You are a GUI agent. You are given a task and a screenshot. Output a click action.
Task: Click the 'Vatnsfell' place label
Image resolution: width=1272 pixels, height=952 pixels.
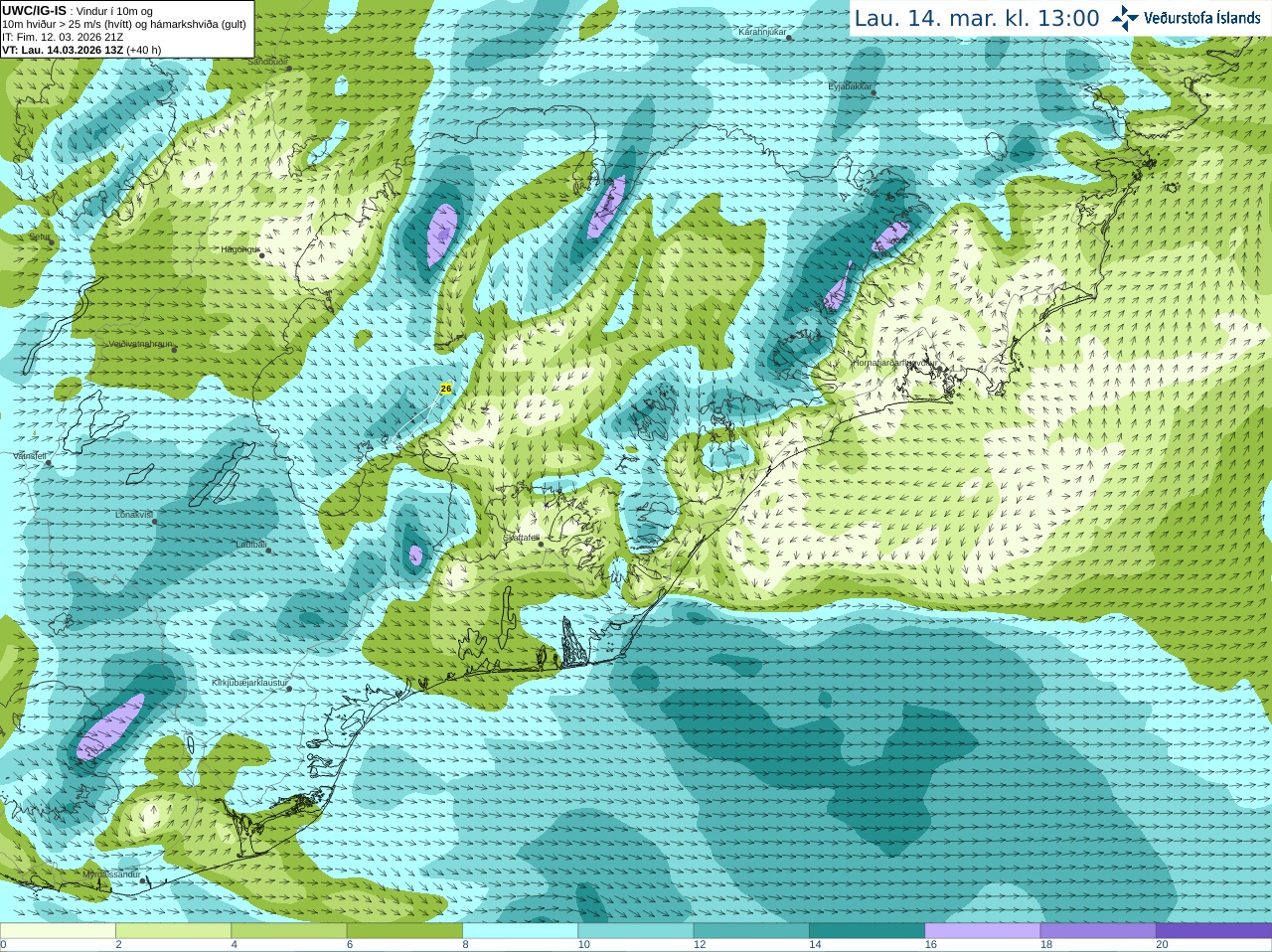pyautogui.click(x=30, y=456)
